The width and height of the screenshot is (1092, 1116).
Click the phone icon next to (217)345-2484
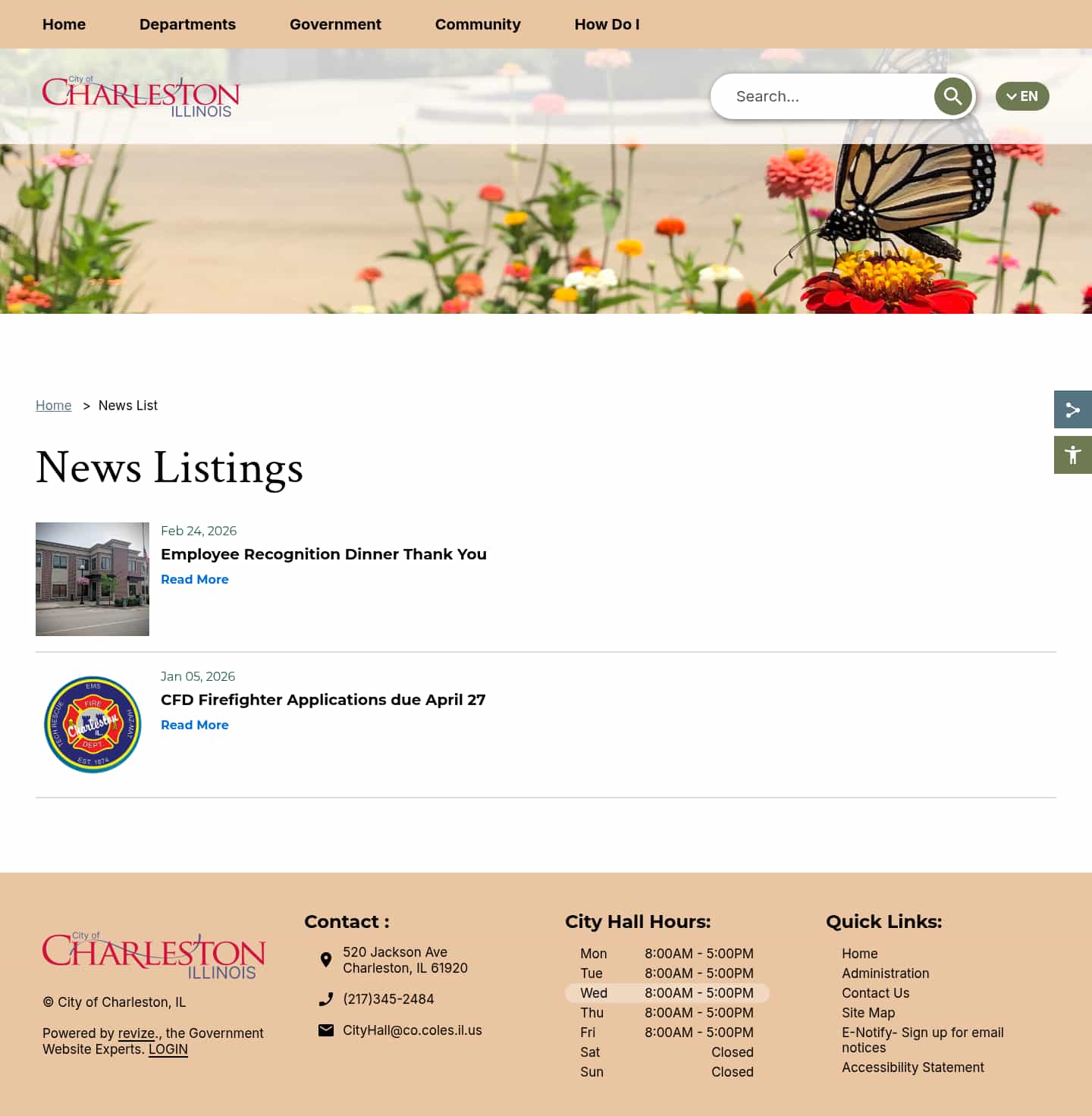[326, 998]
